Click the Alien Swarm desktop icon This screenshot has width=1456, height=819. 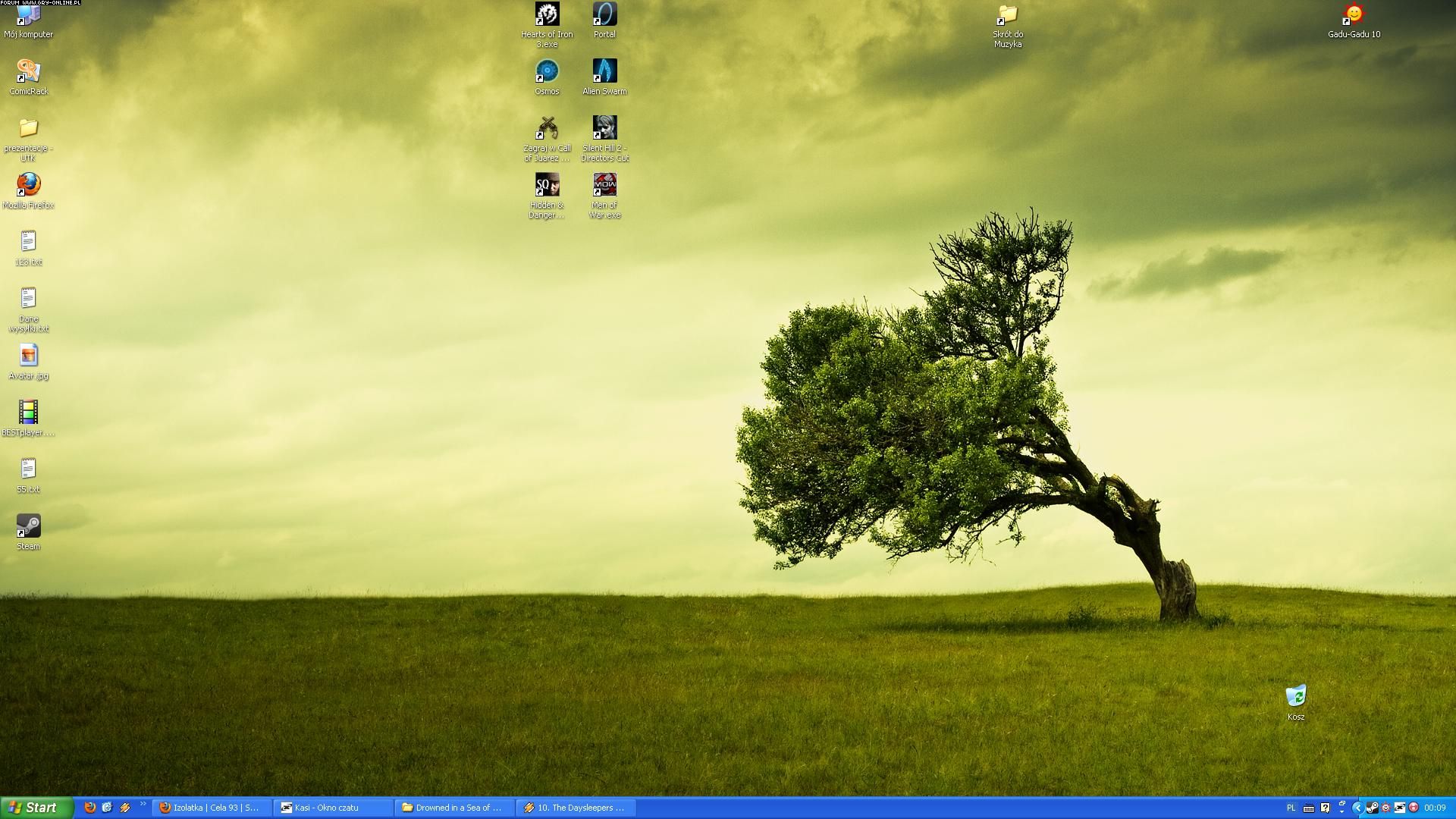click(604, 71)
